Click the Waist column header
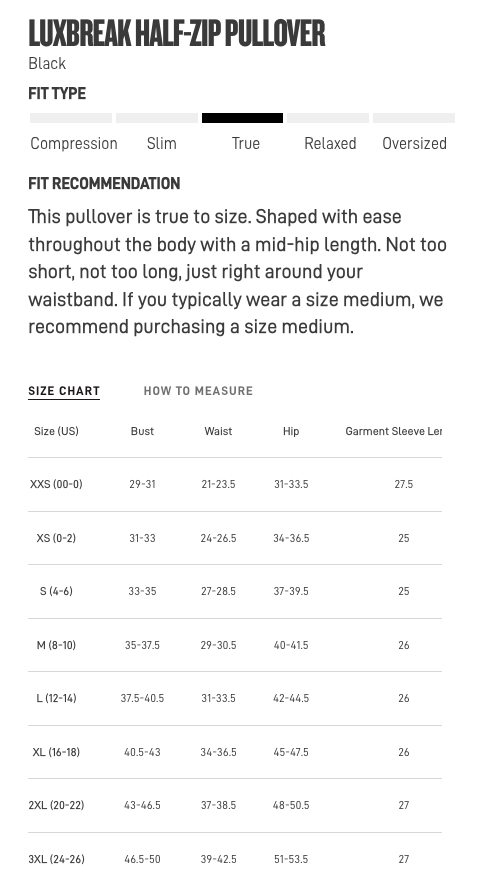The height and width of the screenshot is (876, 498). pos(218,431)
